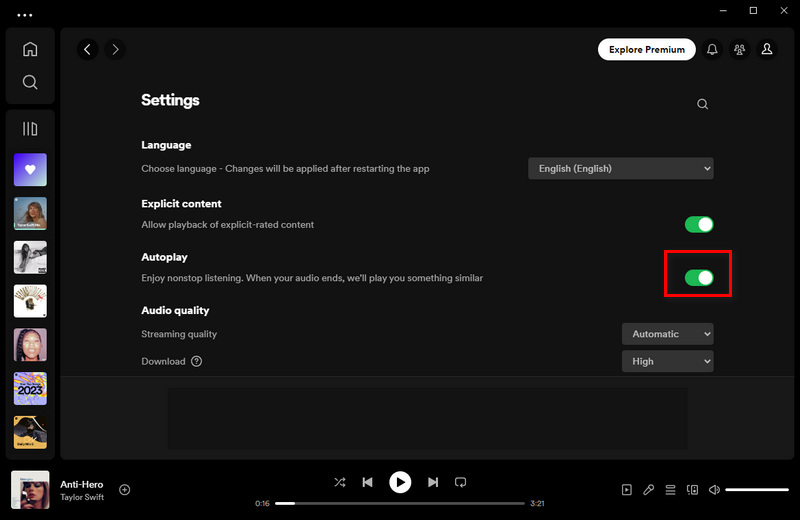The image size is (800, 520).
Task: Open the play Queue icon
Action: coord(670,490)
